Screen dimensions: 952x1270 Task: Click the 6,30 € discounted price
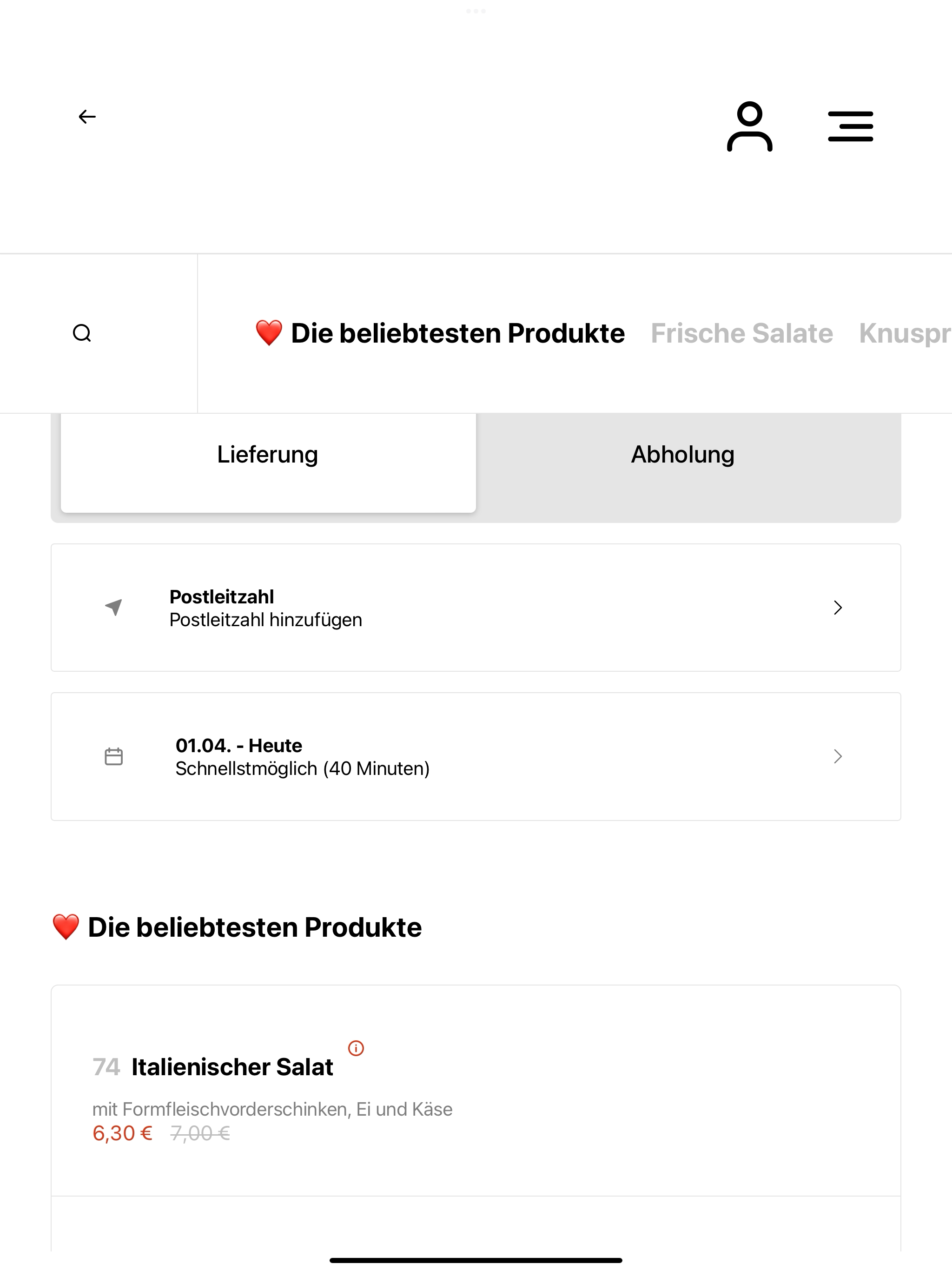pos(122,1133)
